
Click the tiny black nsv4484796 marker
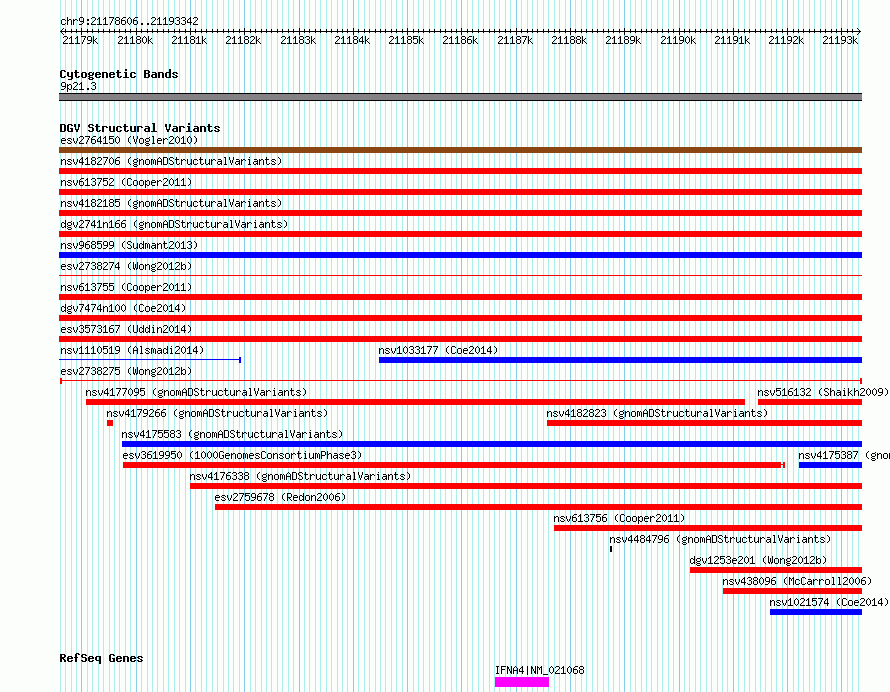pyautogui.click(x=611, y=549)
